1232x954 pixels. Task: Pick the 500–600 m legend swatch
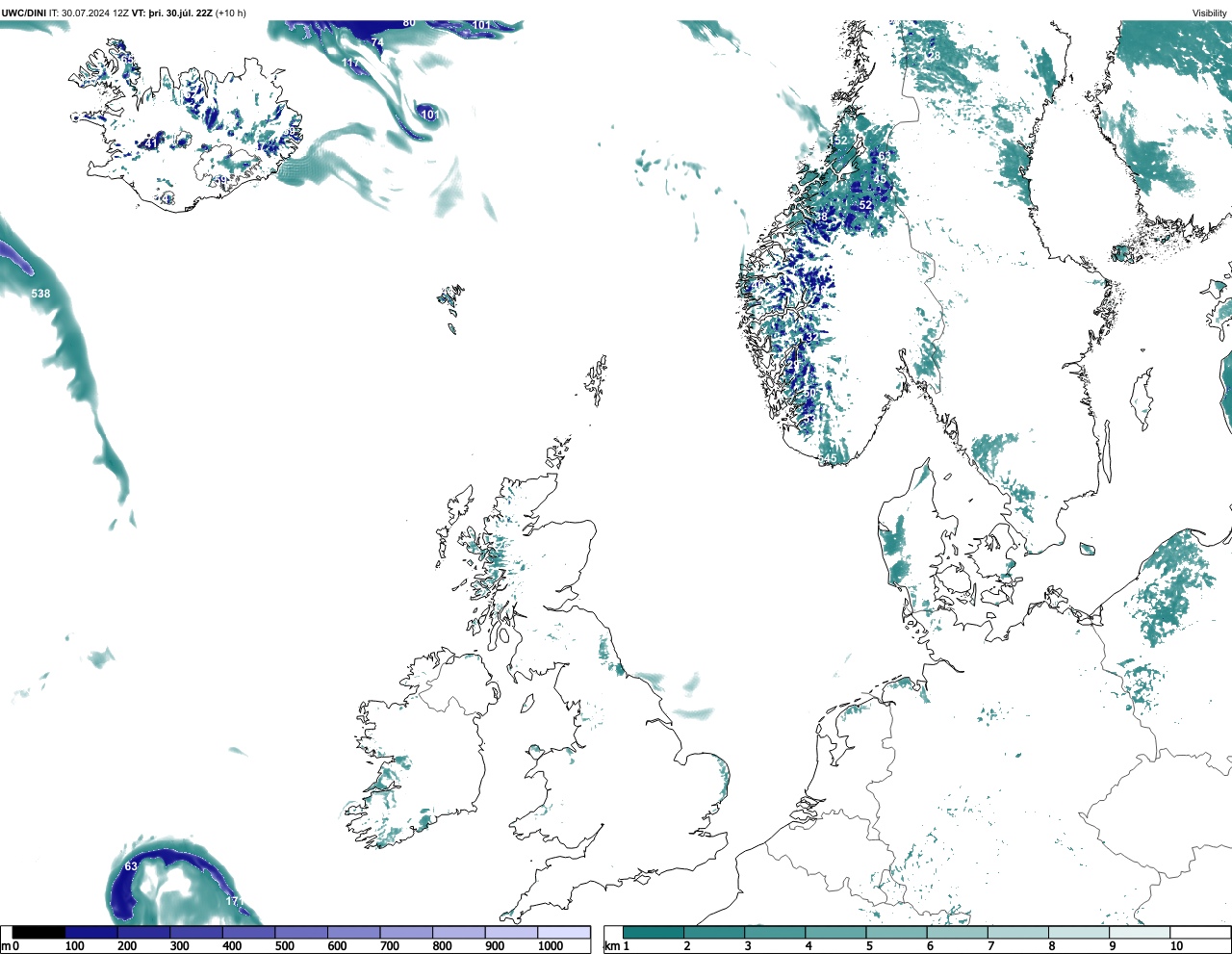click(x=301, y=933)
